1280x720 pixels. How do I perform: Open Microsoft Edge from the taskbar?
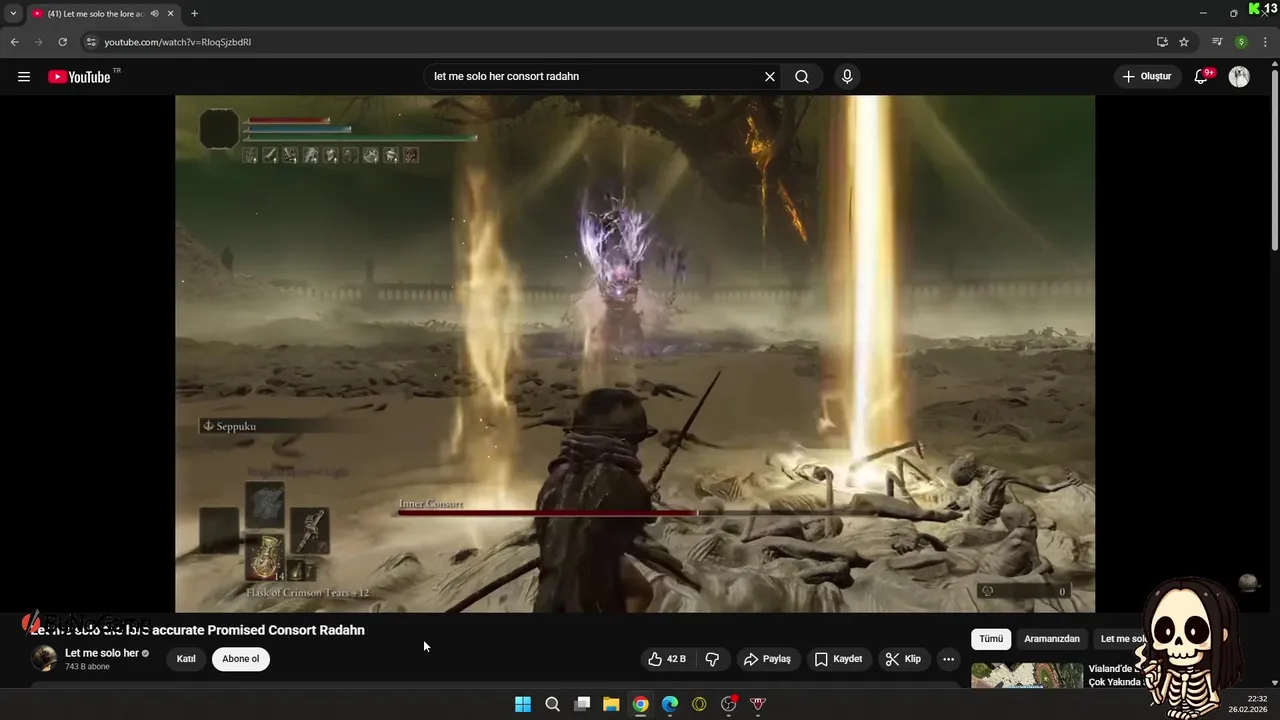(670, 704)
